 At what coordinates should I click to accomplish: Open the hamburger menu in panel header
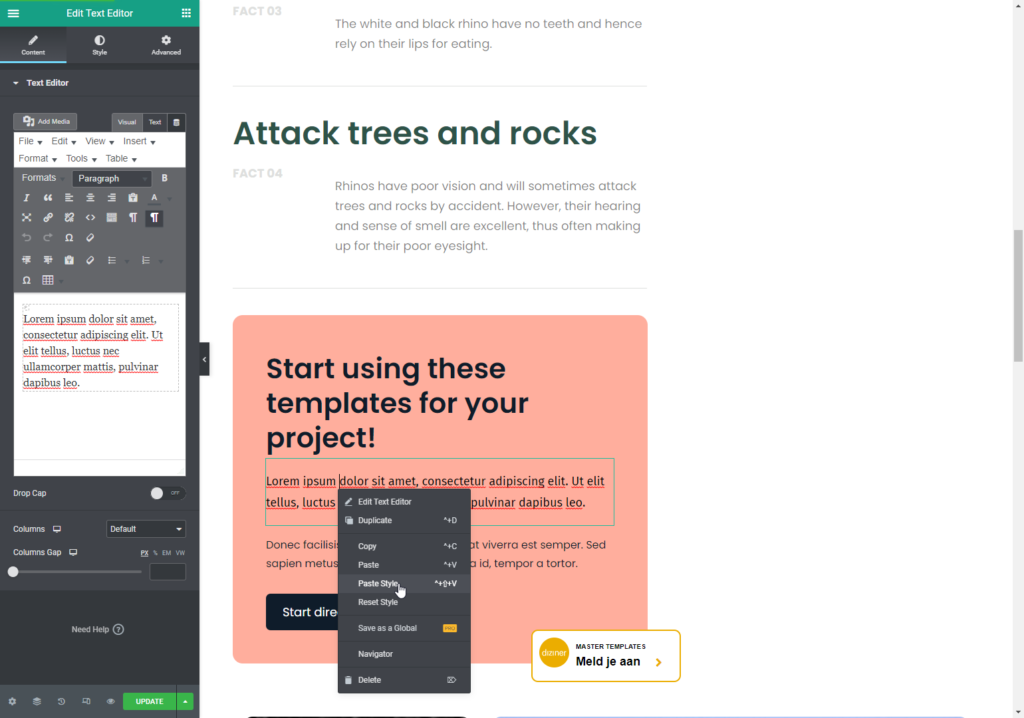(x=13, y=13)
